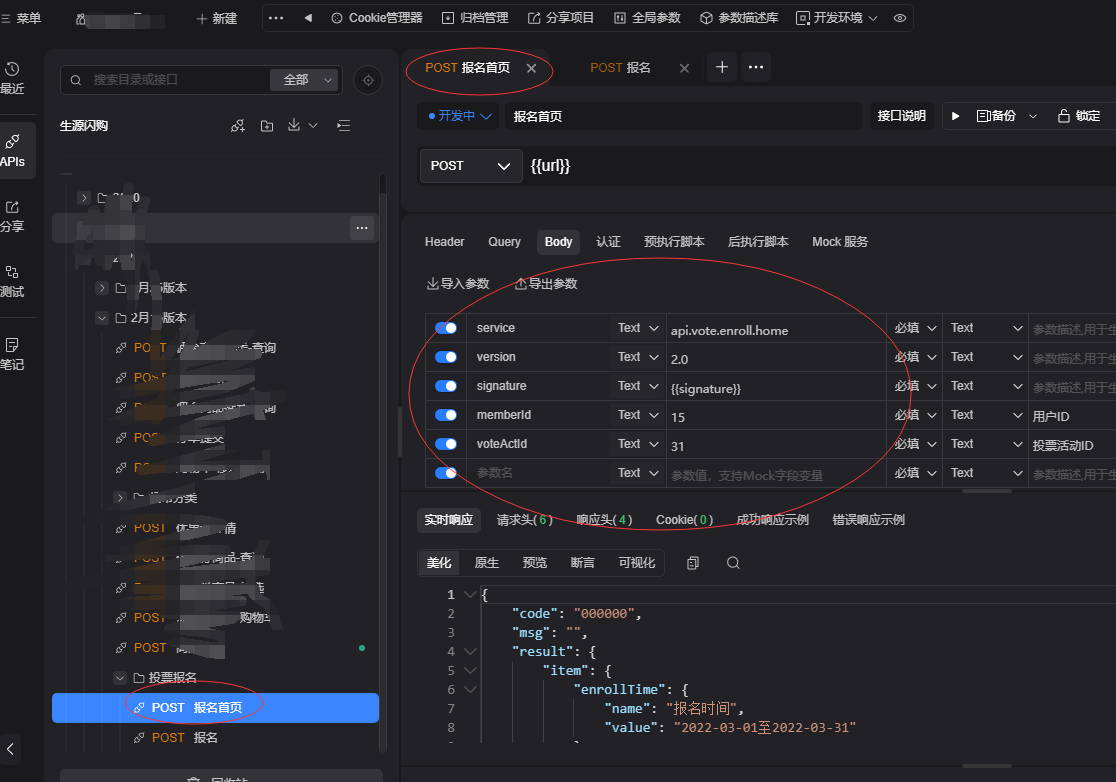This screenshot has width=1116, height=782.
Task: Click the three-dot more button on highlighted tree row
Action: (362, 228)
